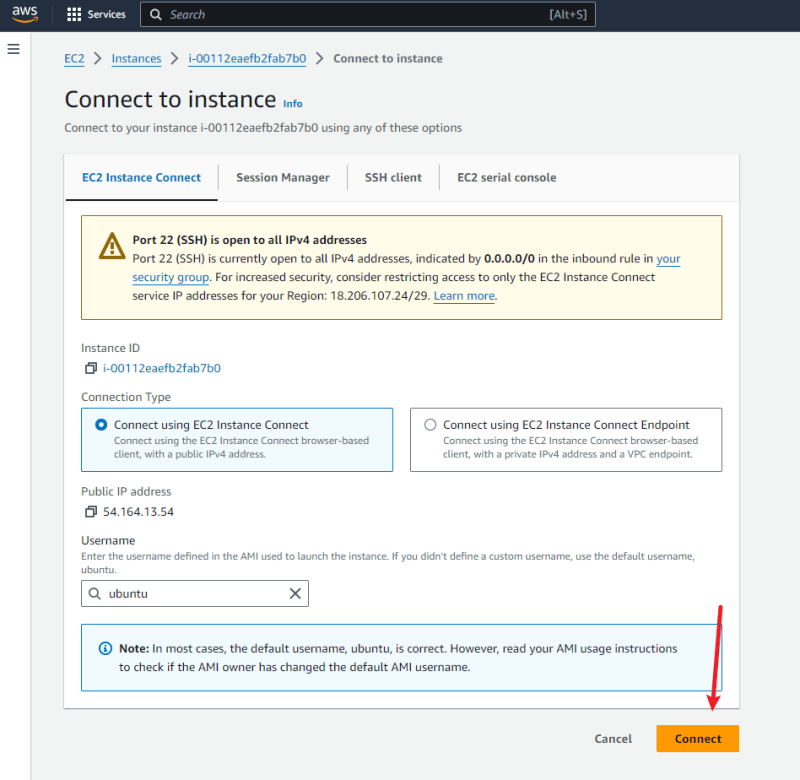Viewport: 800px width, 780px height.
Task: Click the 'Instance ID' label
Action: 110,348
